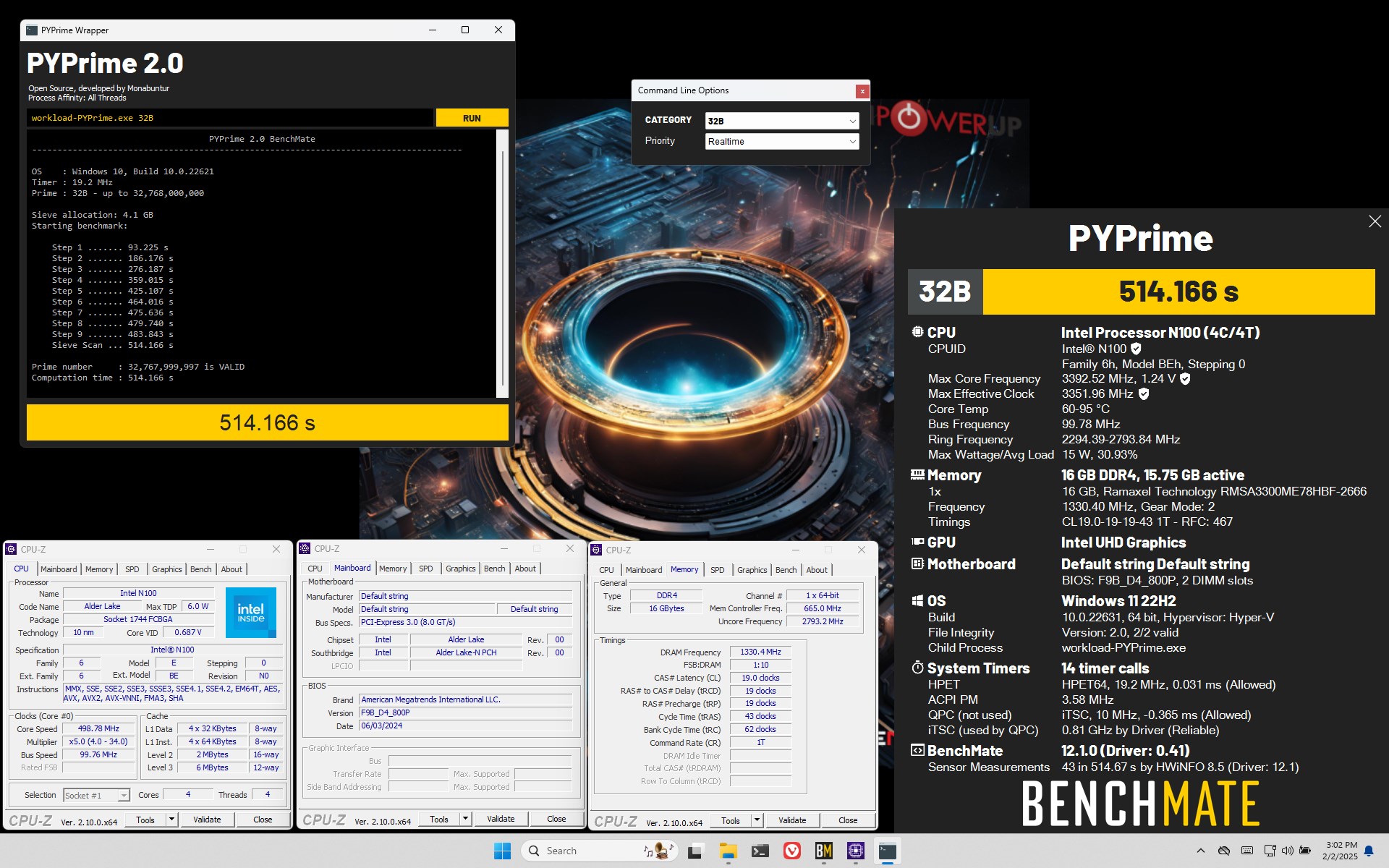Click the GPU card icon in BenchMate panel
1389x868 pixels.
pyautogui.click(x=917, y=541)
